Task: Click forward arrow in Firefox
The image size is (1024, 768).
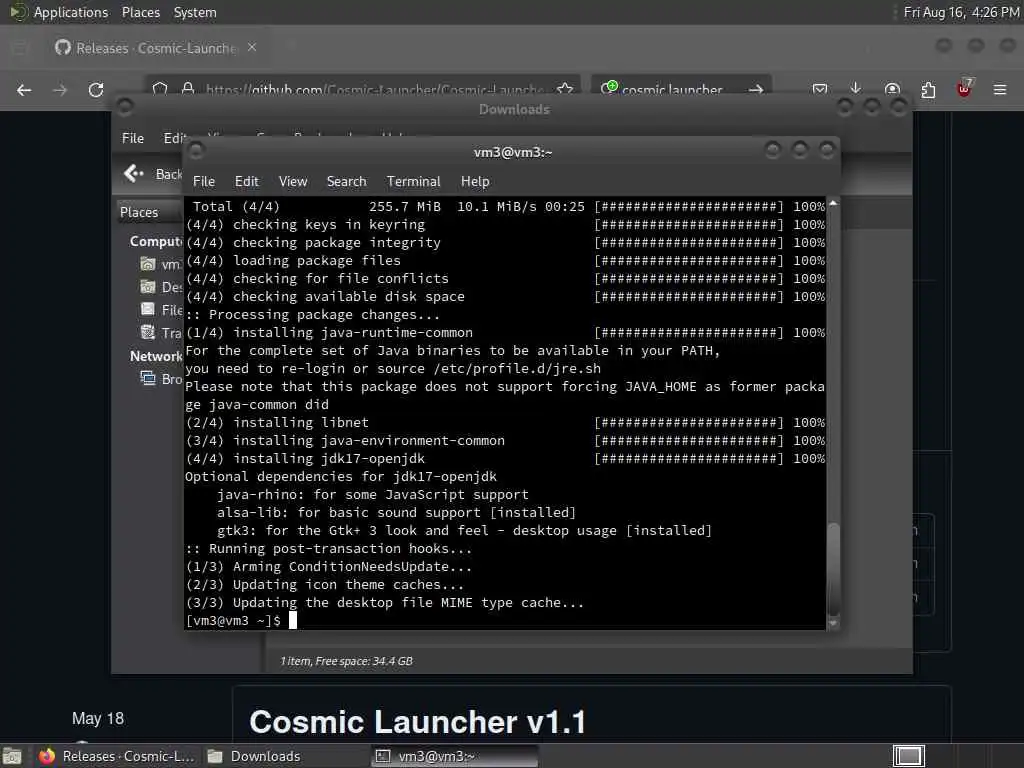Action: 60,90
